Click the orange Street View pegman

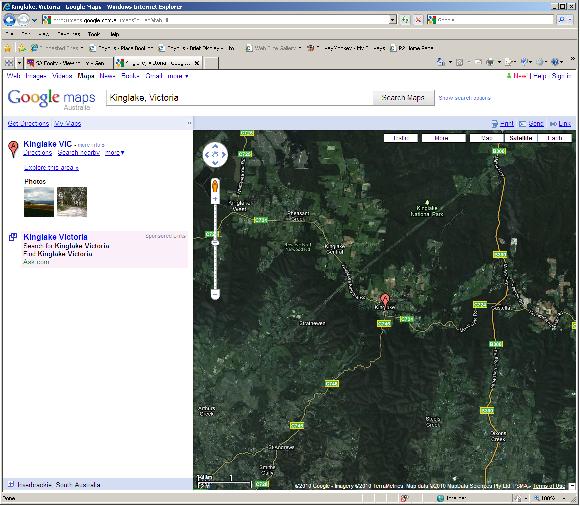point(215,186)
